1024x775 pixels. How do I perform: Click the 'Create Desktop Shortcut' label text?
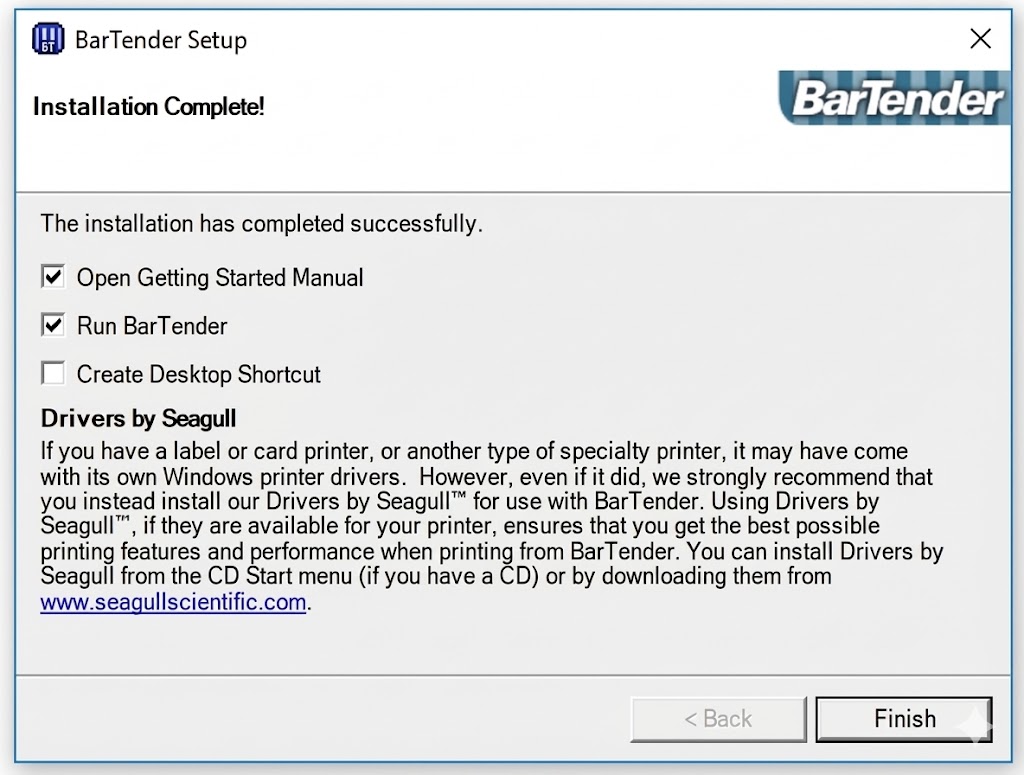coord(199,375)
